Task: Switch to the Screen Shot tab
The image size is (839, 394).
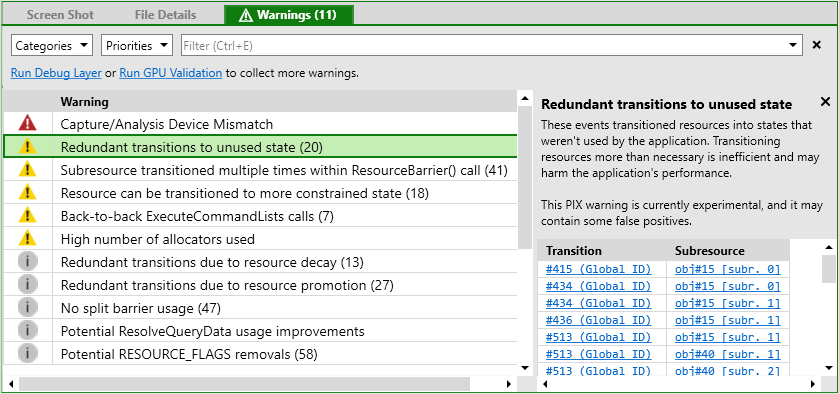Action: point(59,14)
